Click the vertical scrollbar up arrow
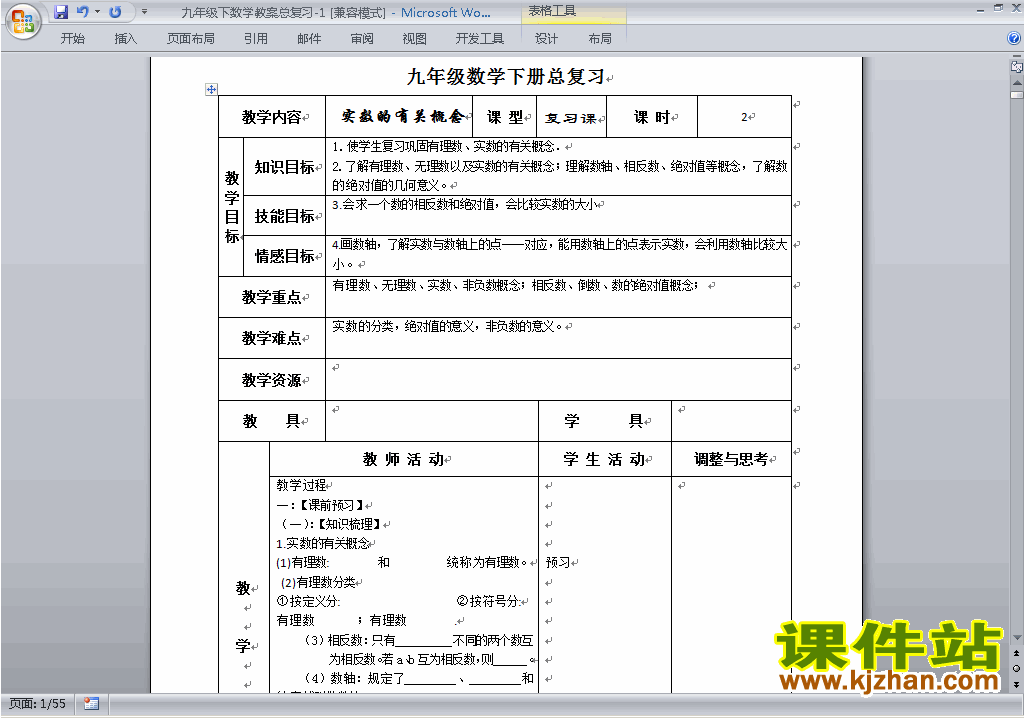Image resolution: width=1024 pixels, height=718 pixels. click(1017, 84)
